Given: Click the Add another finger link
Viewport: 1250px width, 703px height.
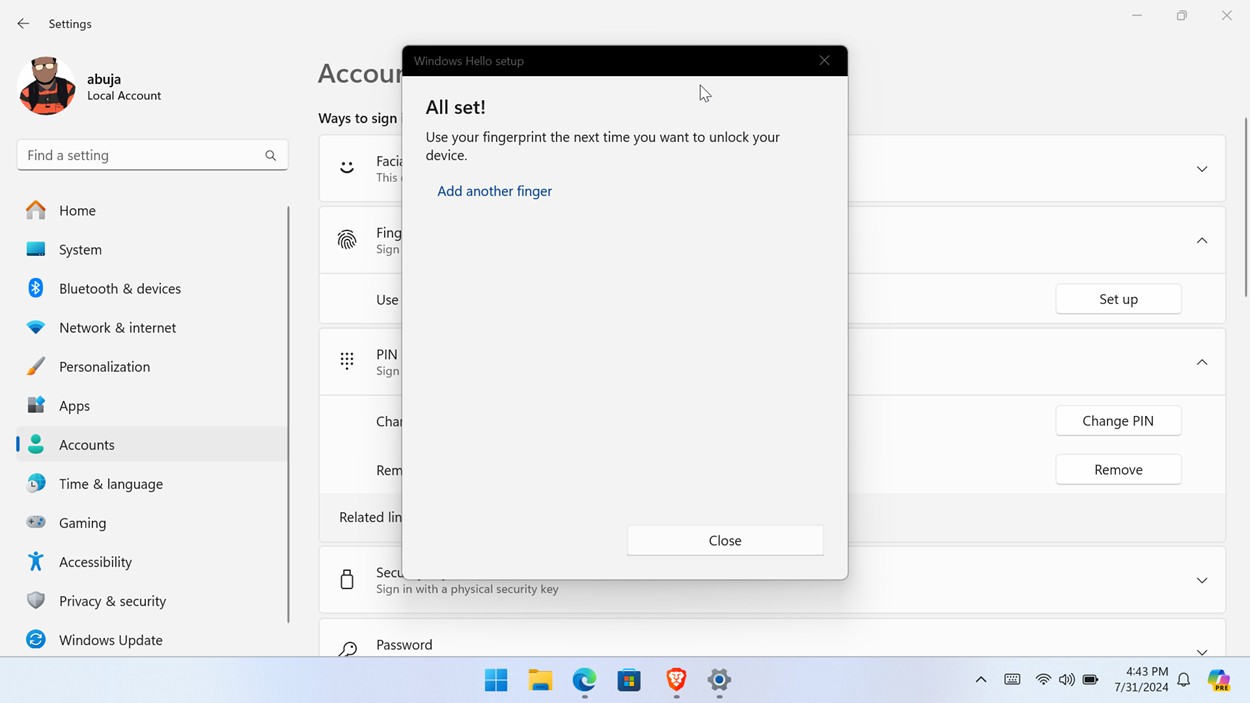Looking at the screenshot, I should pos(494,190).
